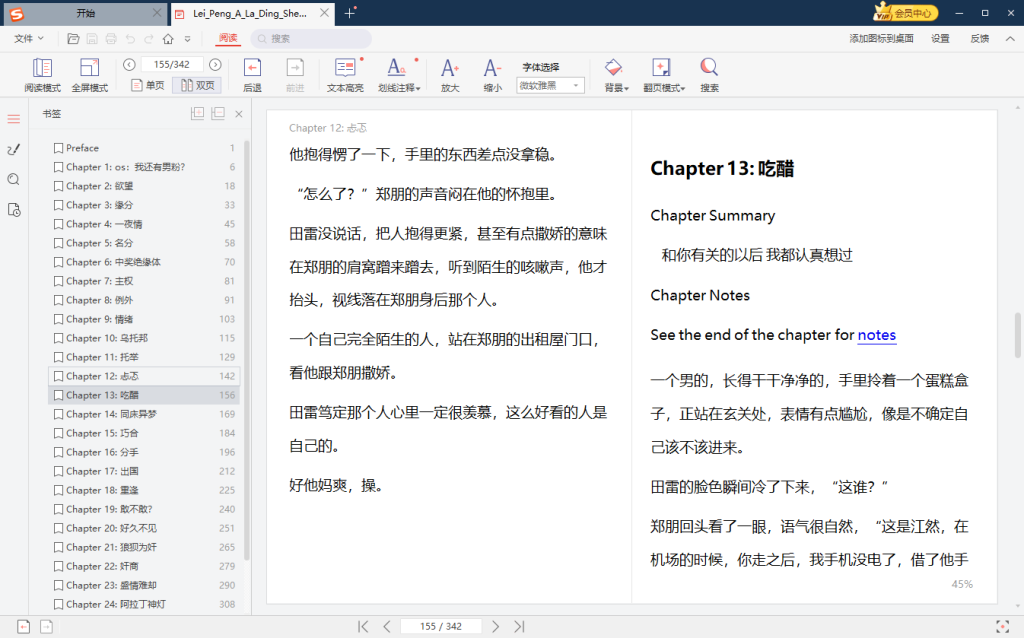Open the 划线注释 underline annotation dropdown
The height and width of the screenshot is (638, 1024).
(398, 74)
